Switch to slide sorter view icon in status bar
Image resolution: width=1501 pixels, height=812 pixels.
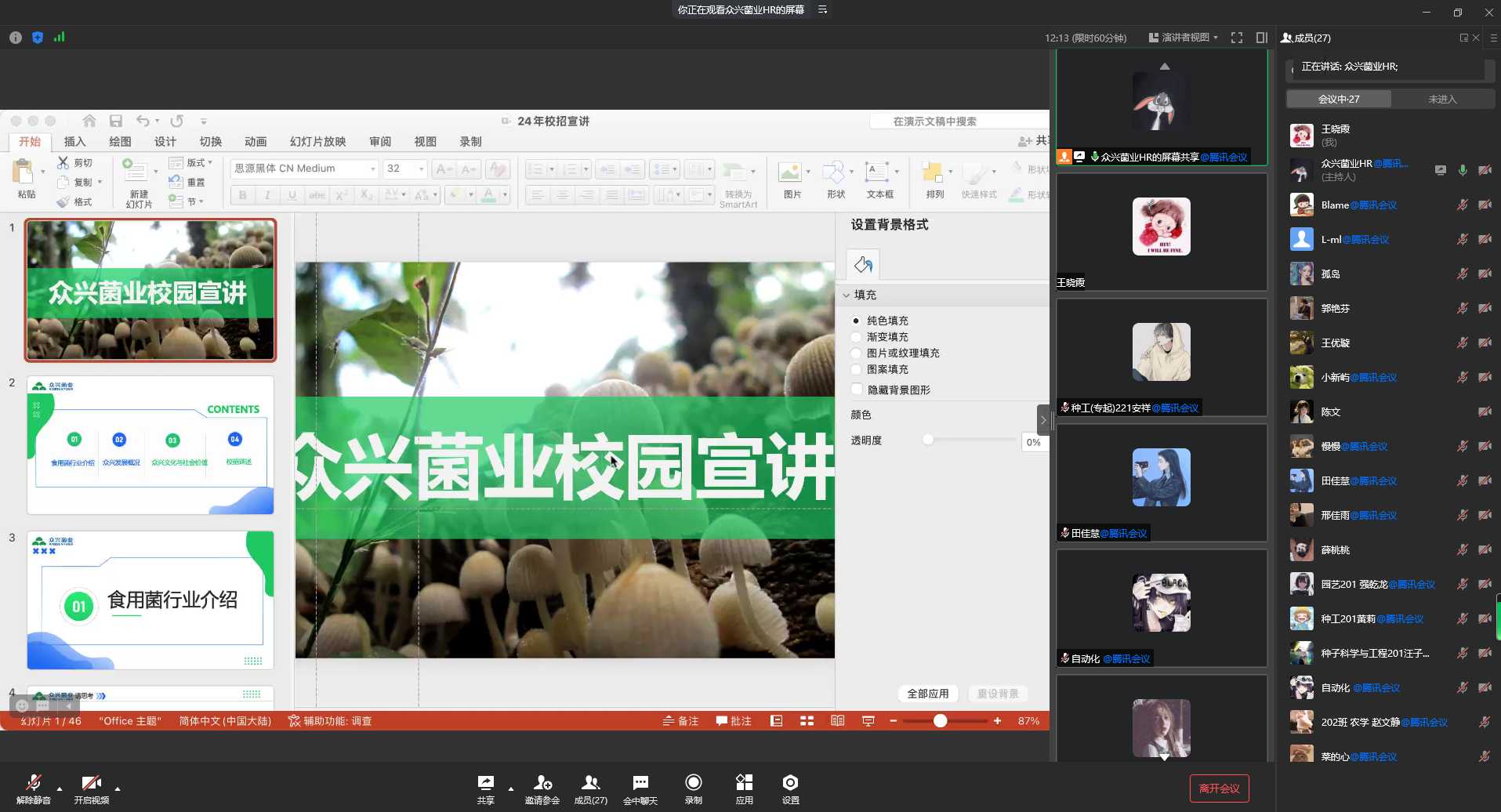pos(807,721)
